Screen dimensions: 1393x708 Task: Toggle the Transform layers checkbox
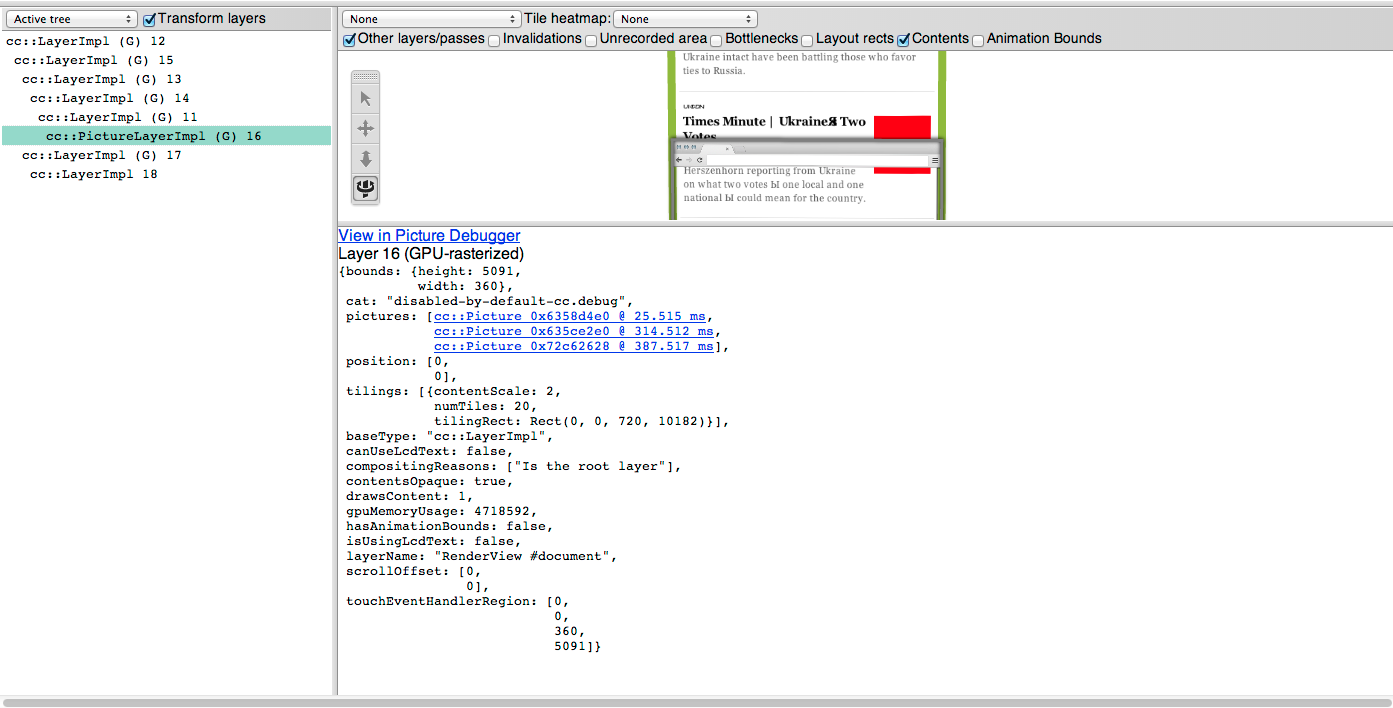[x=150, y=19]
